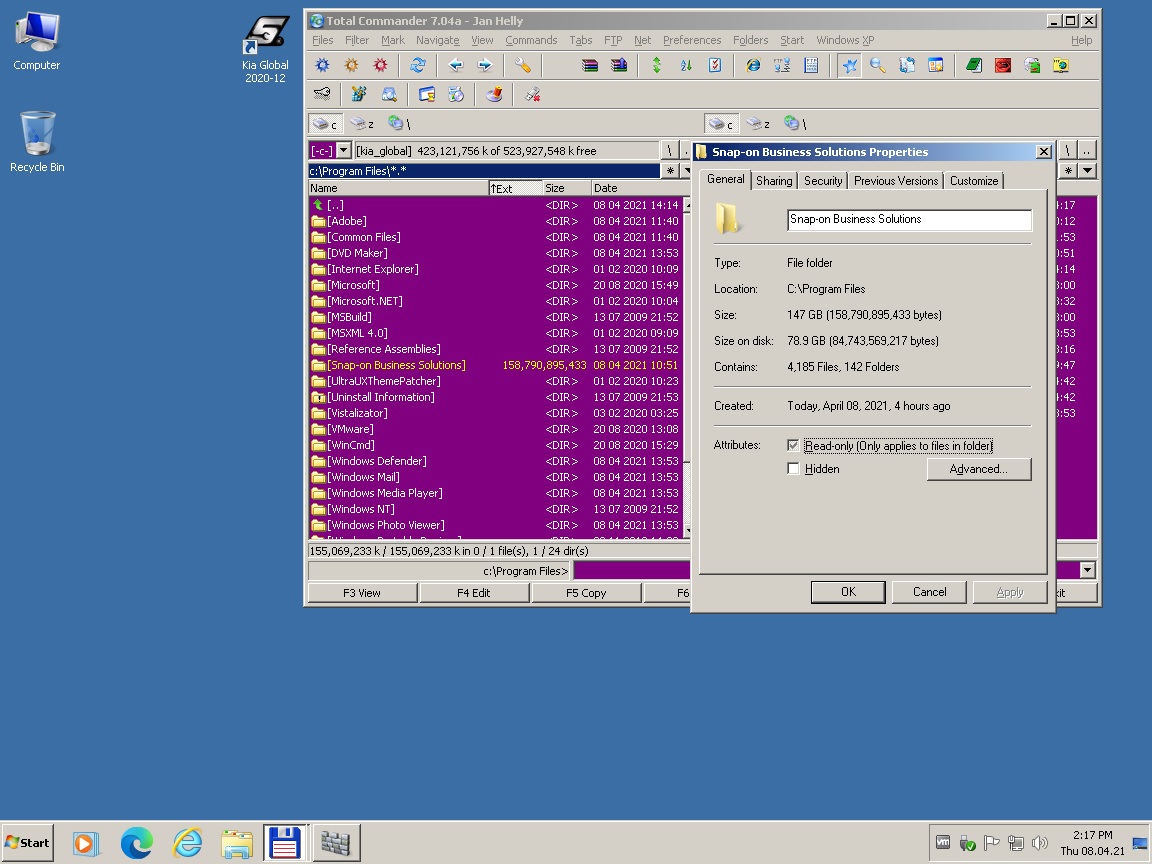Open Microsoft Edge from the taskbar
Viewport: 1152px width, 864px height.
pyautogui.click(x=137, y=843)
